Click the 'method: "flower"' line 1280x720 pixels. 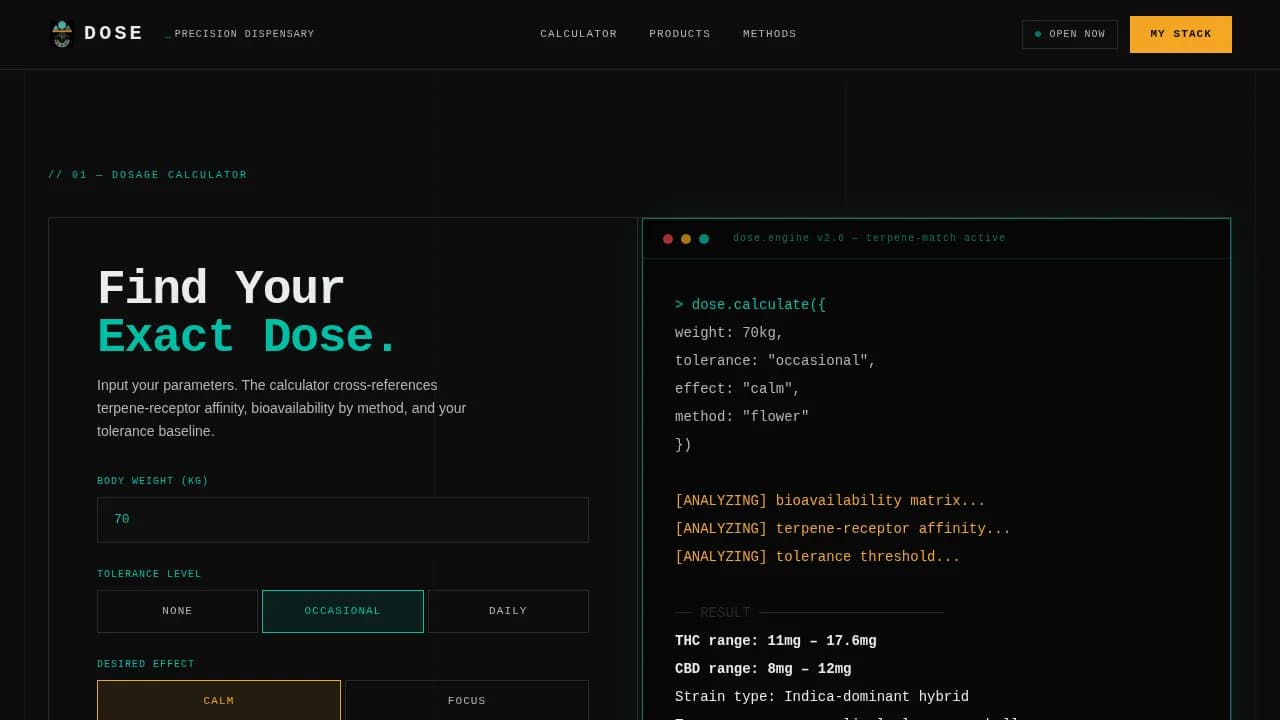742,417
